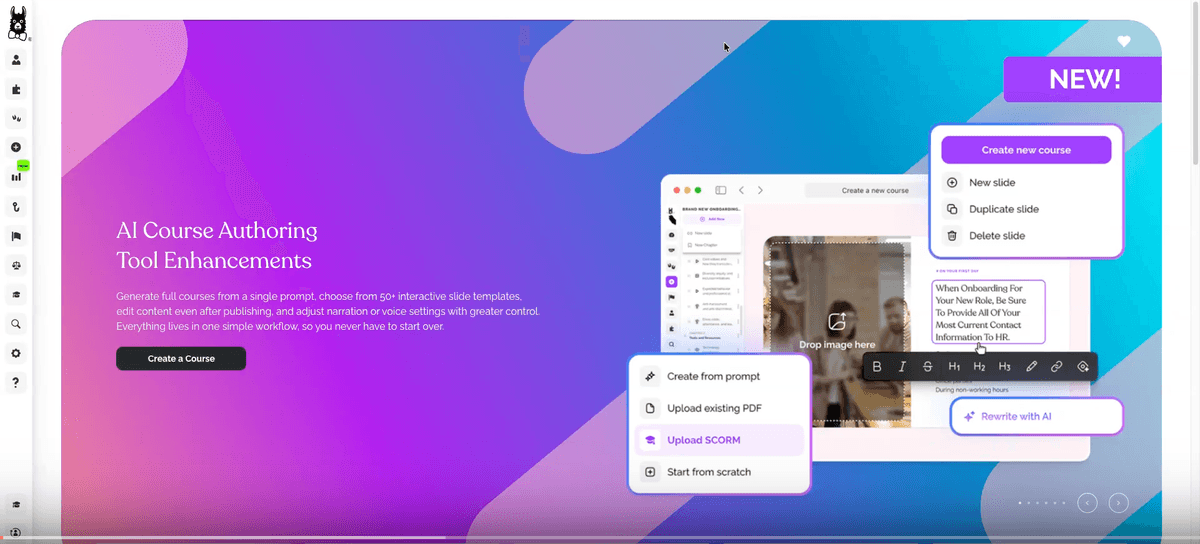1200x544 pixels.
Task: Click the white heart icon on the banner
Action: click(1124, 41)
